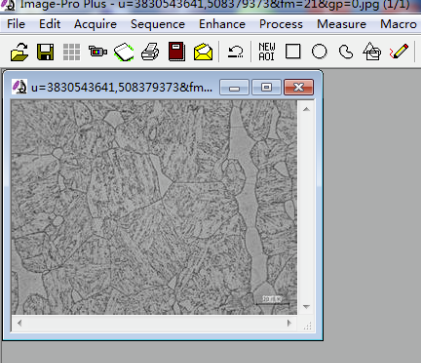Select the ellipse AOI tool
The height and width of the screenshot is (363, 421).
pyautogui.click(x=319, y=52)
